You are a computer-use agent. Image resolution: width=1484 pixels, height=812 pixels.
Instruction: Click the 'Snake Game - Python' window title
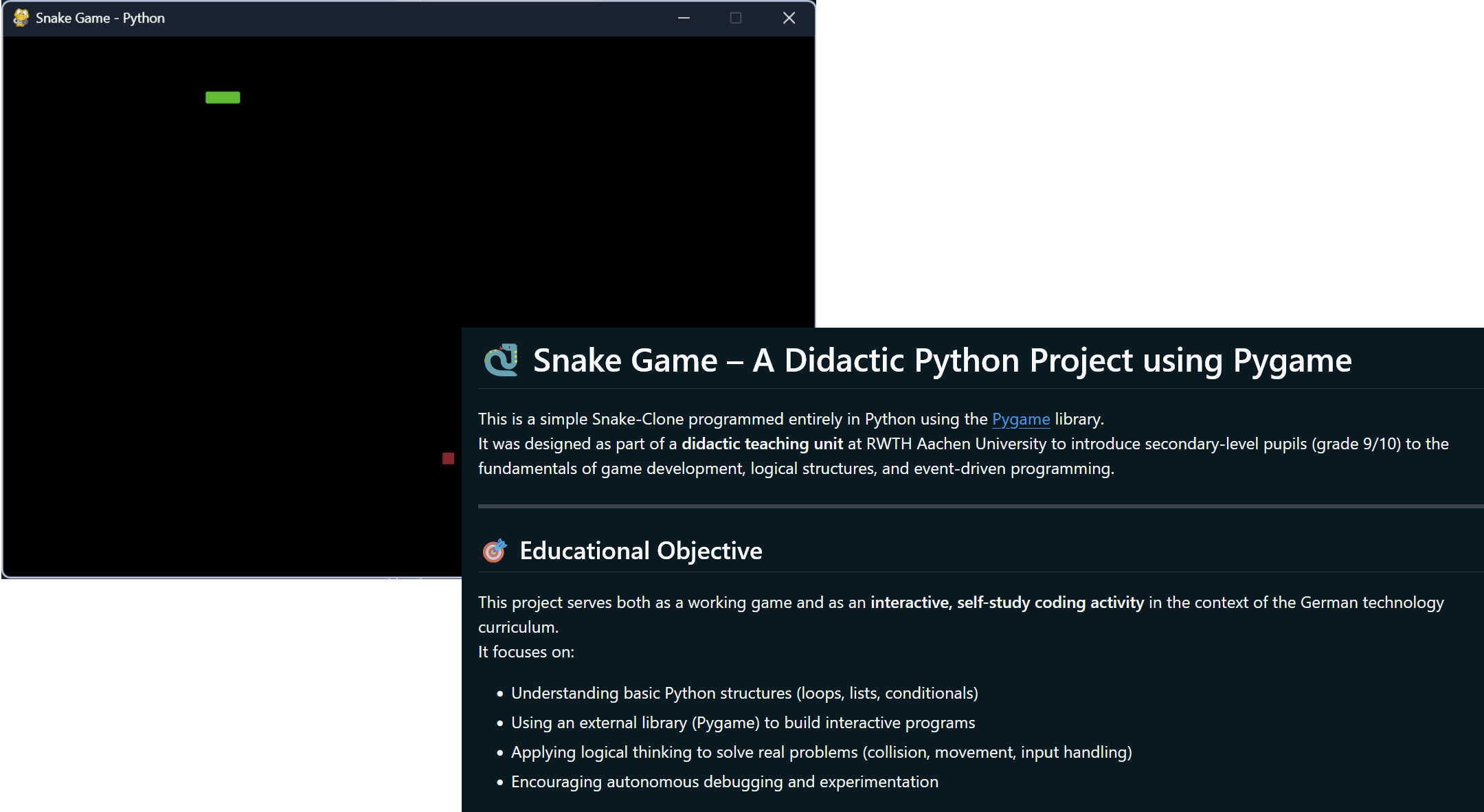tap(100, 18)
